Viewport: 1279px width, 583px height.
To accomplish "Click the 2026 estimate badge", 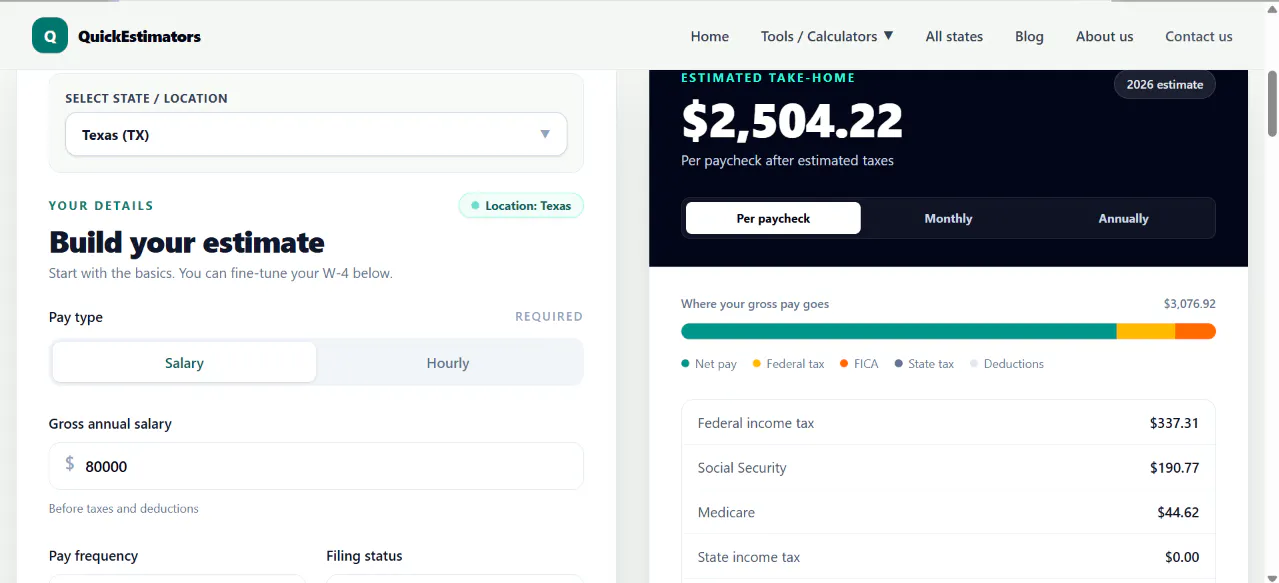I will click(x=1165, y=84).
